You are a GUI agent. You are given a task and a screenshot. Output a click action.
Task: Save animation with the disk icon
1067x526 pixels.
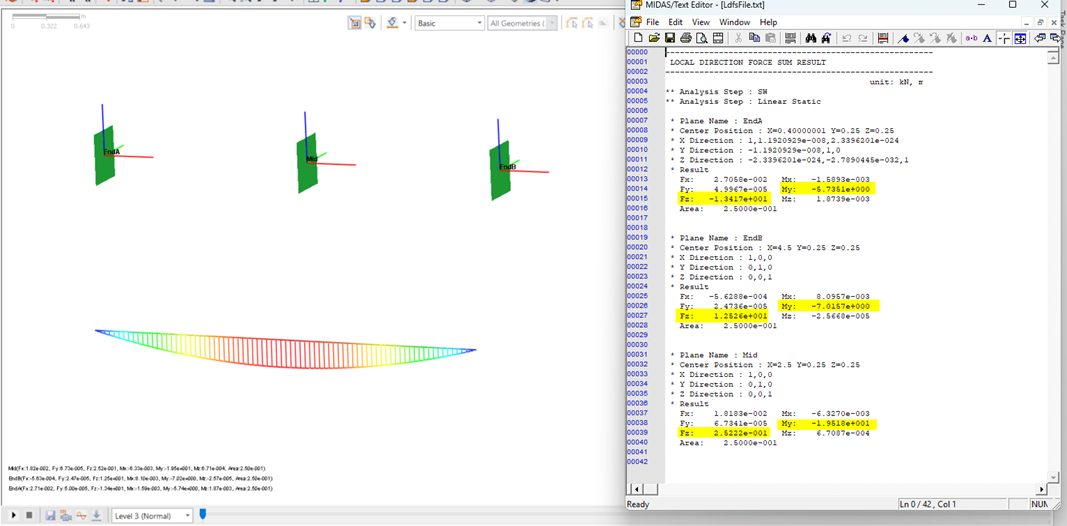(50, 516)
